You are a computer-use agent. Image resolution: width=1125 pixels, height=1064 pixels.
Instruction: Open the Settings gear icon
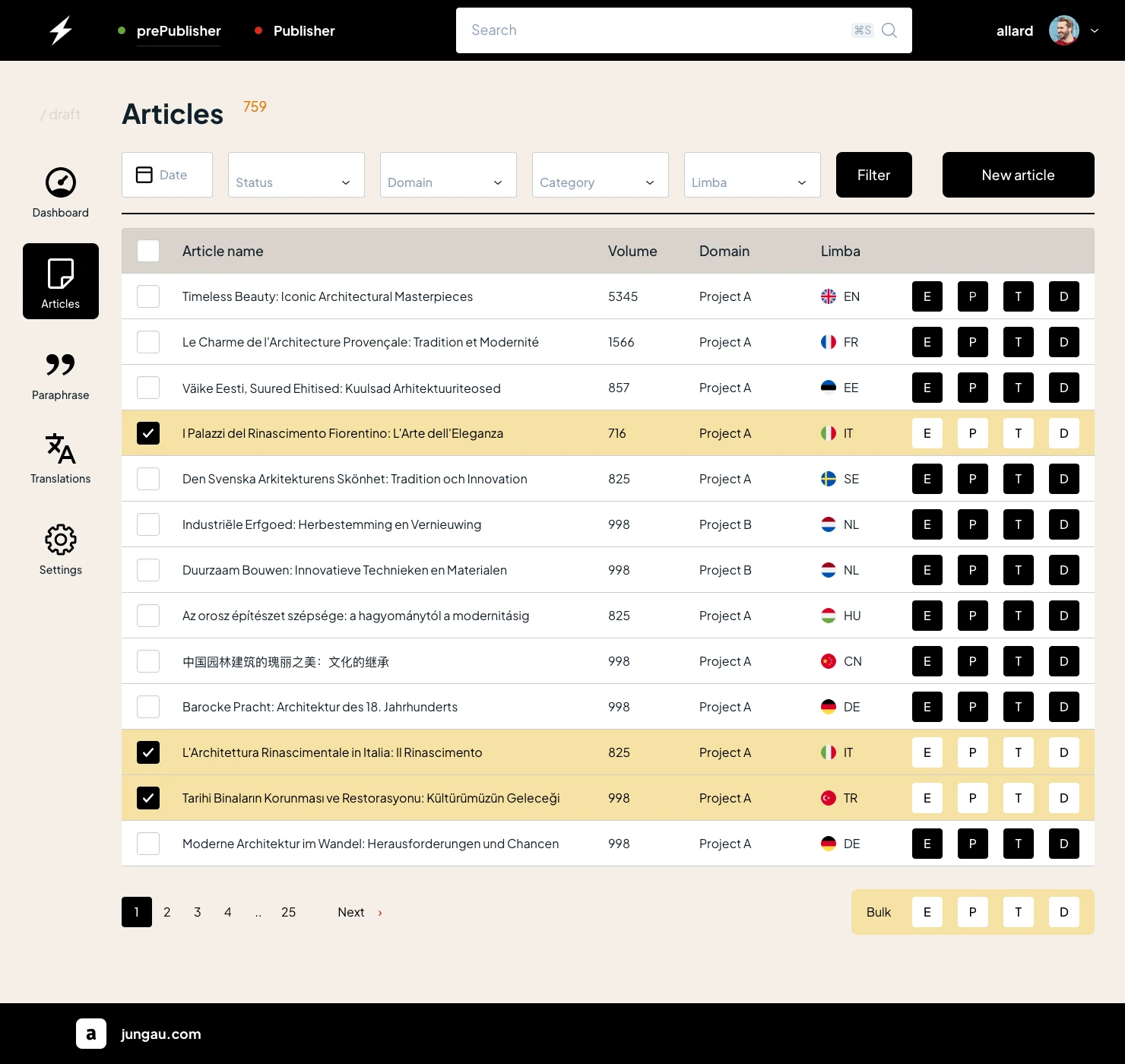[61, 540]
